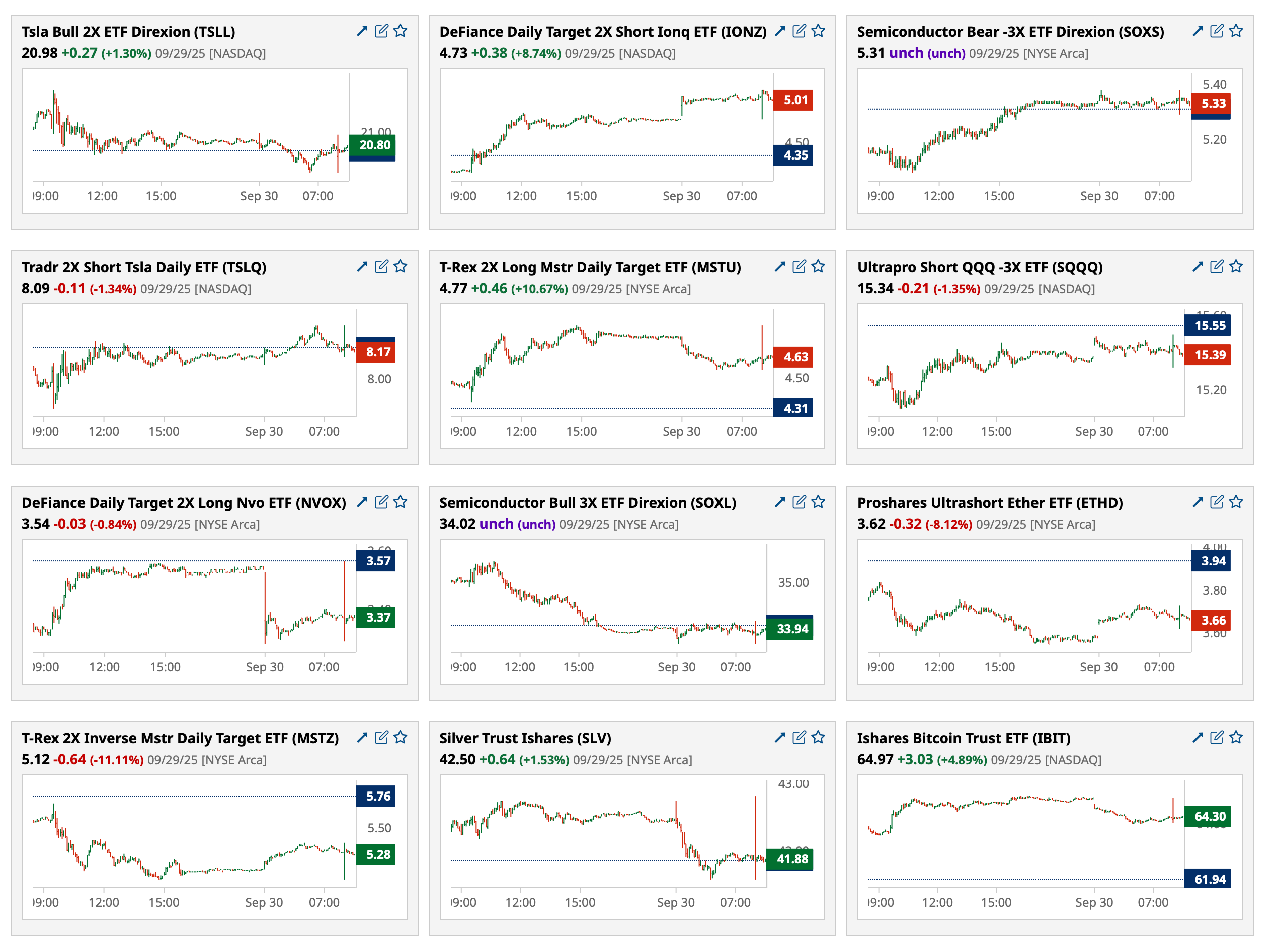Open Ishares Bitcoin Trust ETF (IBIT) link
Image resolution: width=1276 pixels, height=952 pixels.
pyautogui.click(x=963, y=738)
